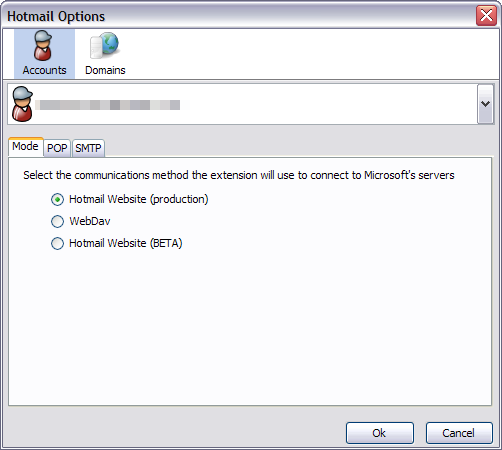Click the blurred account email entry

pos(108,105)
